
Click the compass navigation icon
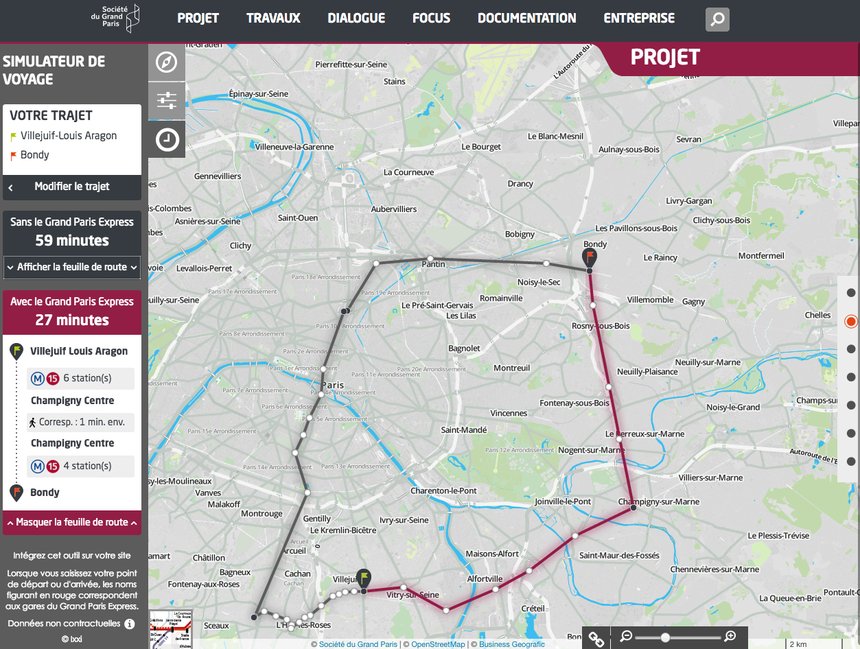point(166,62)
